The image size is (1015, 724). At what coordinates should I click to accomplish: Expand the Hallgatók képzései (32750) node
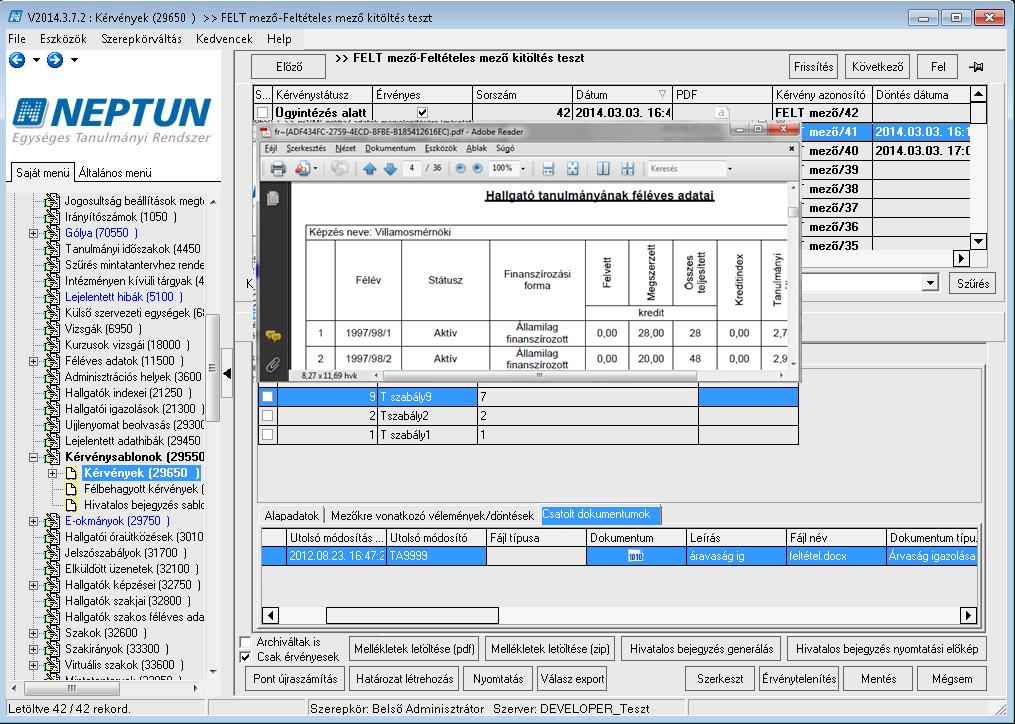pos(34,585)
